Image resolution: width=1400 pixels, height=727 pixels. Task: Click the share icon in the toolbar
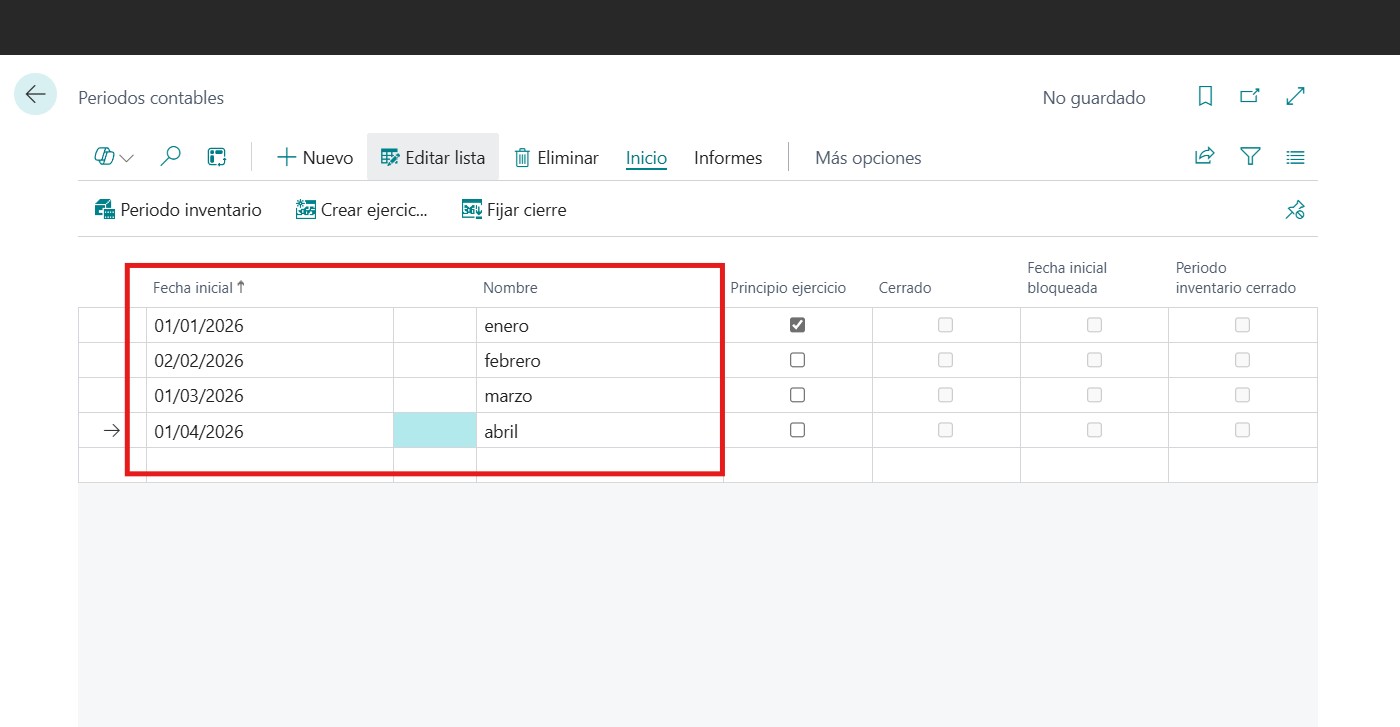click(x=1204, y=157)
